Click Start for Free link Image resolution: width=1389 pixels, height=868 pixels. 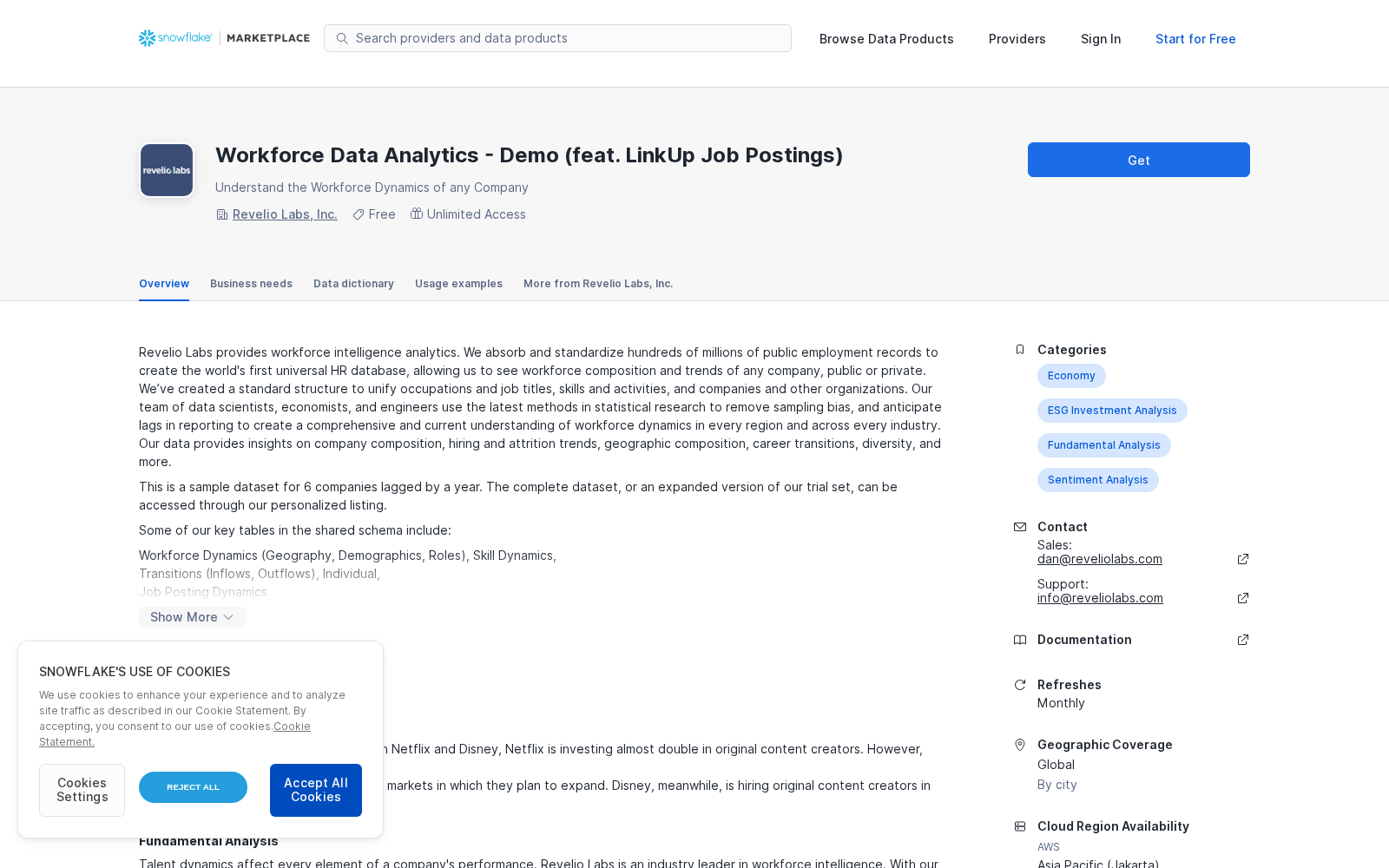point(1195,39)
